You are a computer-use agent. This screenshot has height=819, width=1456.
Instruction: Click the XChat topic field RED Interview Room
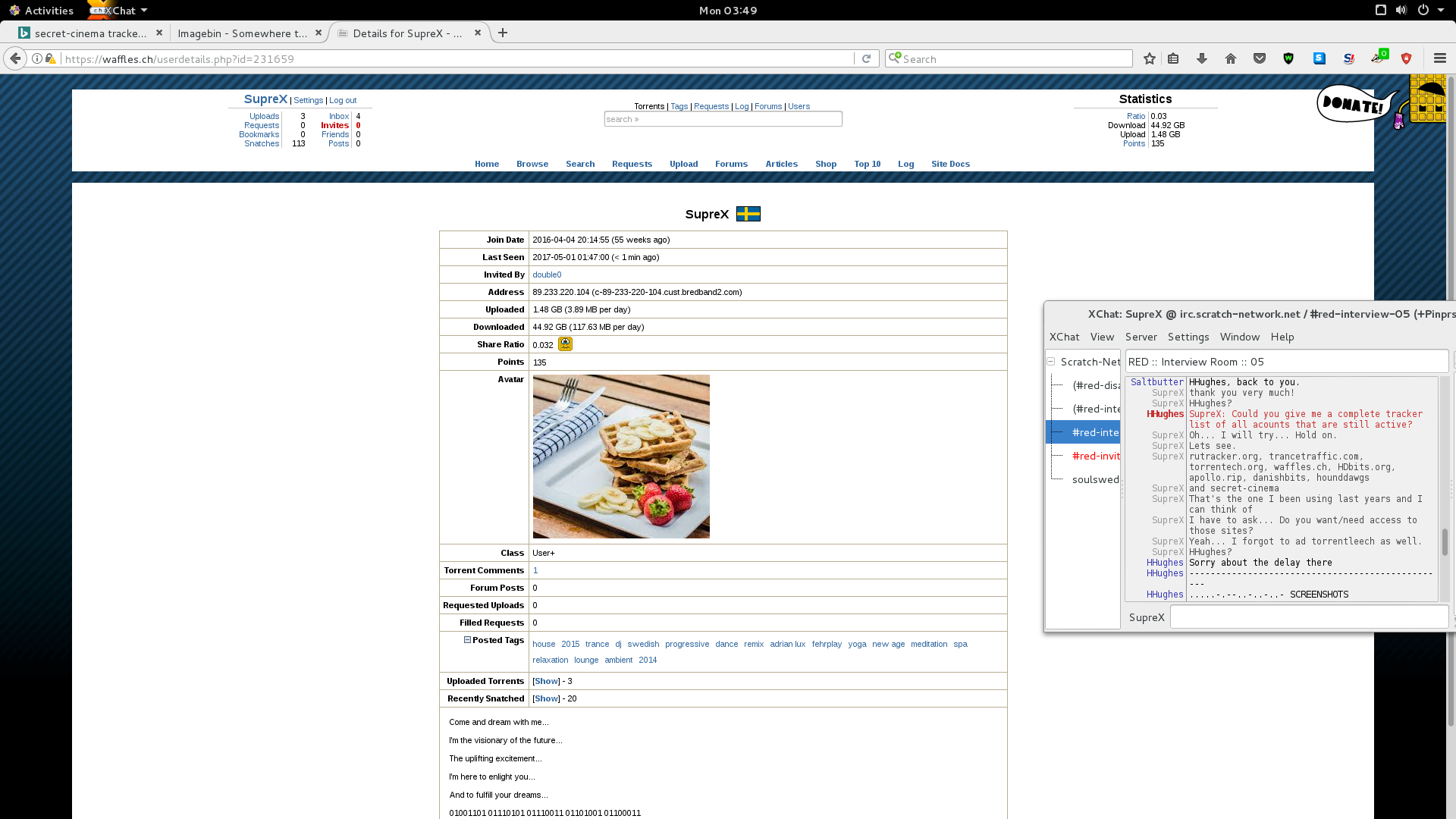click(x=1287, y=362)
